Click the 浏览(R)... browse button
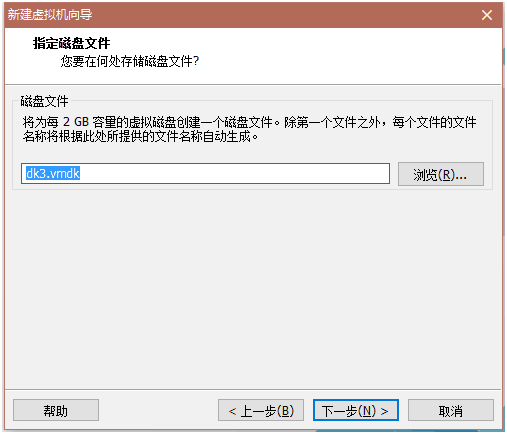 (x=440, y=174)
